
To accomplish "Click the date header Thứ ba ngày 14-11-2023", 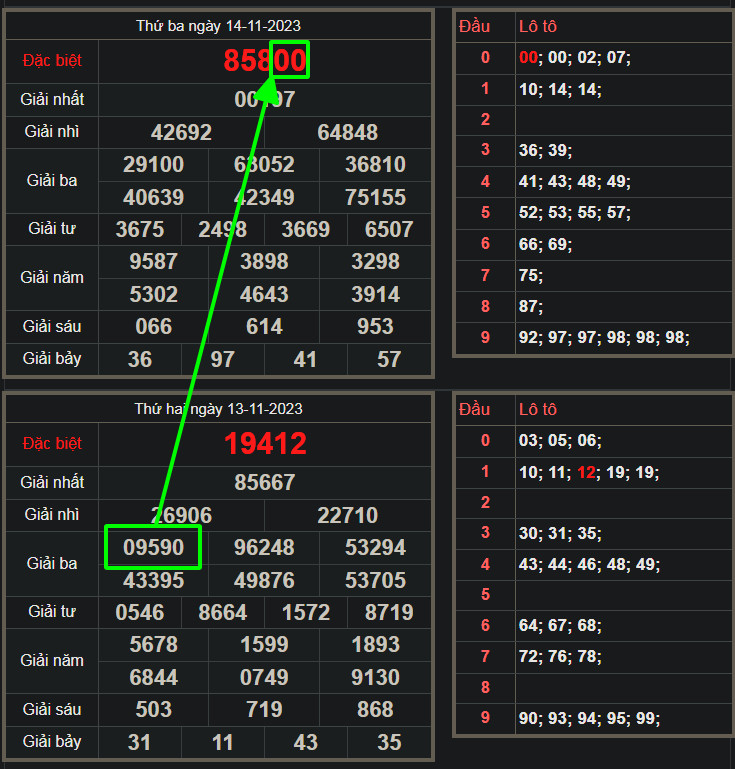I will 218,26.
